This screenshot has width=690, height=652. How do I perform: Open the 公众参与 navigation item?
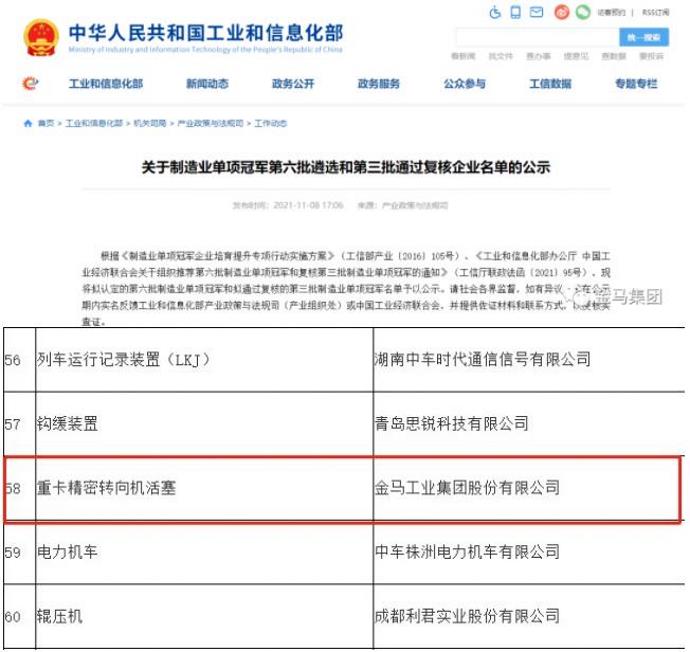[465, 84]
